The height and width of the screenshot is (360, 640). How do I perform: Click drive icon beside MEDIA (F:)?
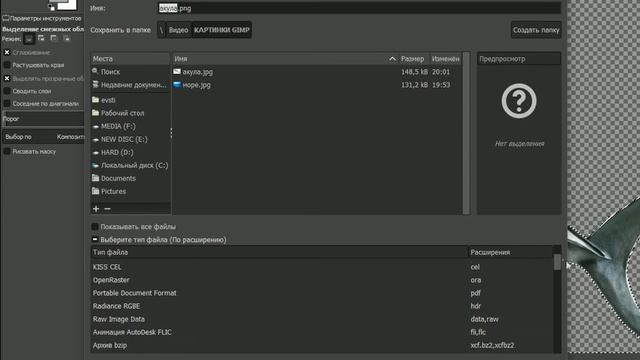click(96, 127)
